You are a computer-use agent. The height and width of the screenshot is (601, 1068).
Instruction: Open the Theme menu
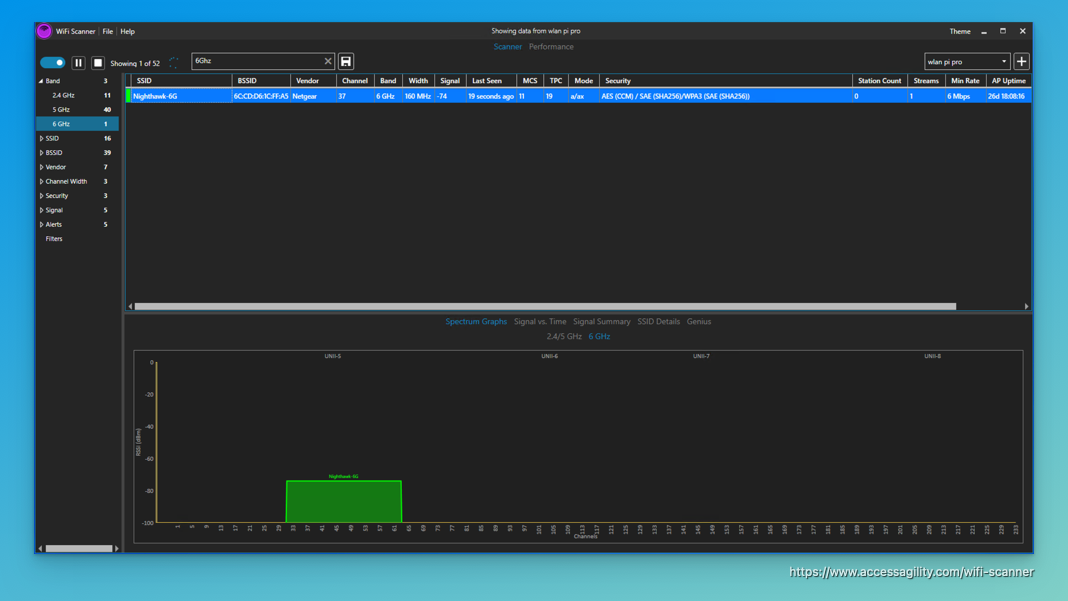[x=960, y=31]
